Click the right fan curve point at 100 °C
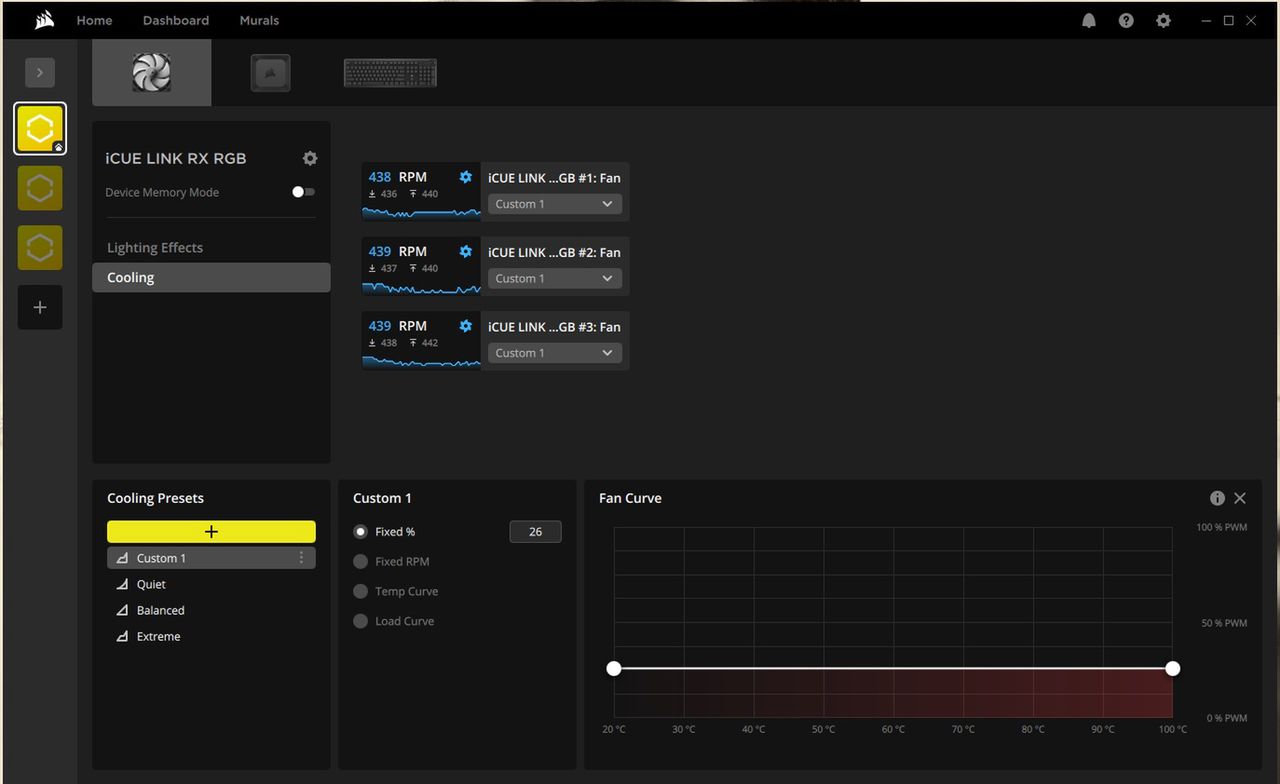 pyautogui.click(x=1173, y=668)
